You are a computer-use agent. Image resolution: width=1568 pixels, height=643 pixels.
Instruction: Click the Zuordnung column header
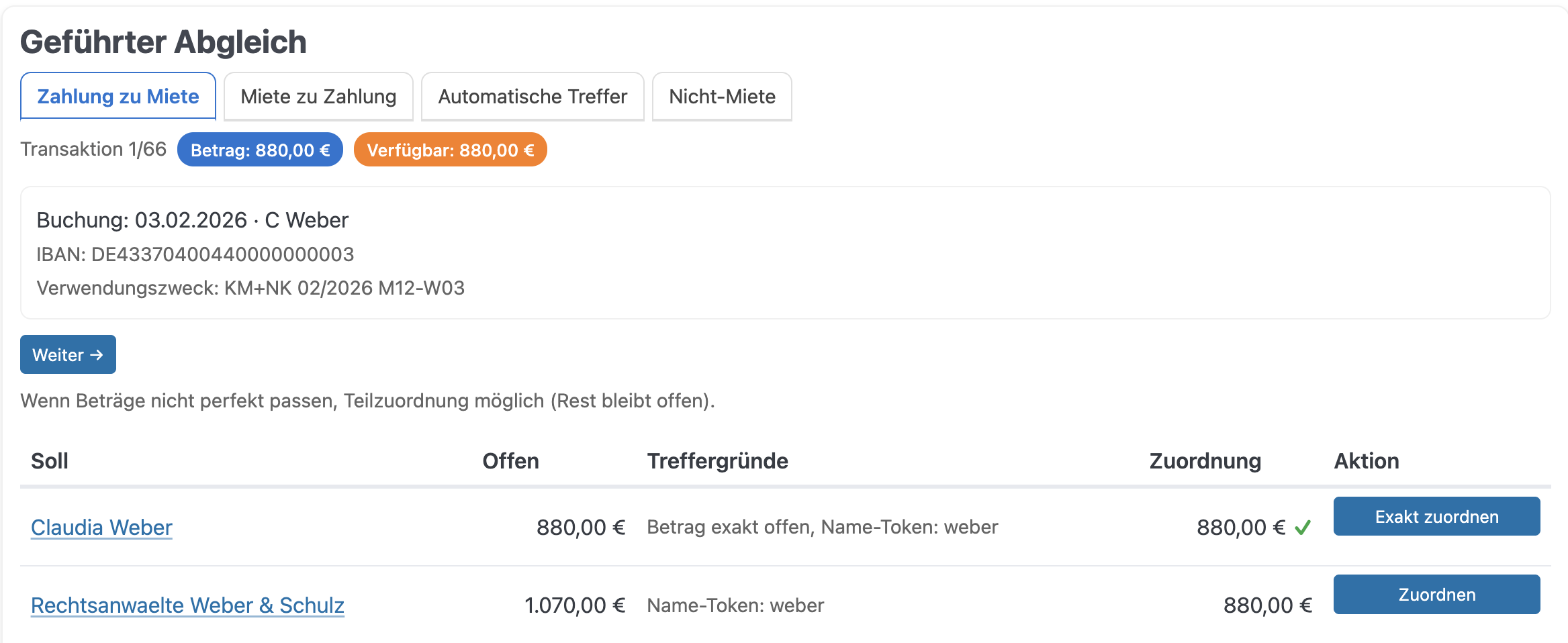(x=1205, y=461)
